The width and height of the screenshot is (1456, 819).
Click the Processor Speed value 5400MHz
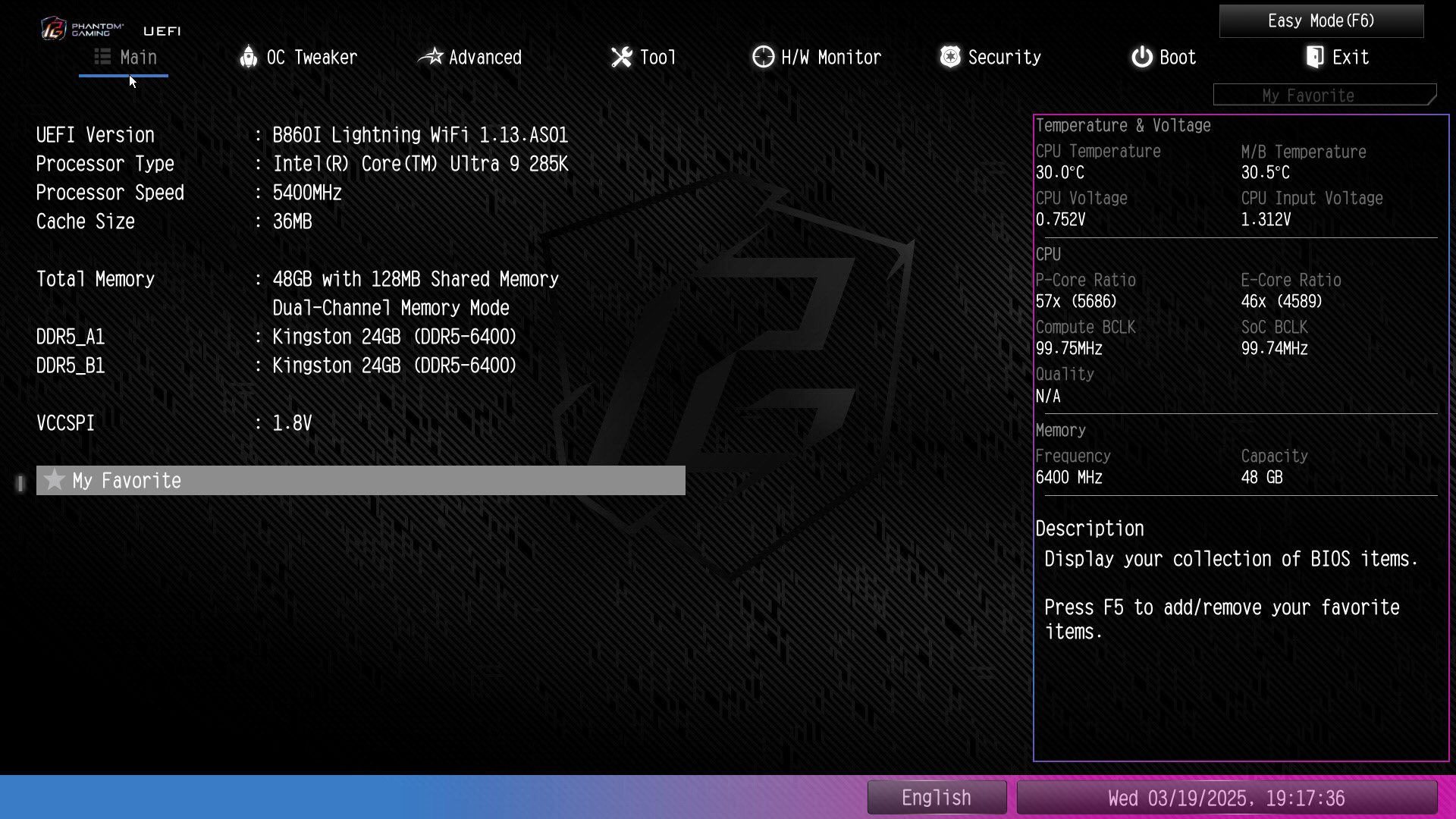pyautogui.click(x=307, y=193)
